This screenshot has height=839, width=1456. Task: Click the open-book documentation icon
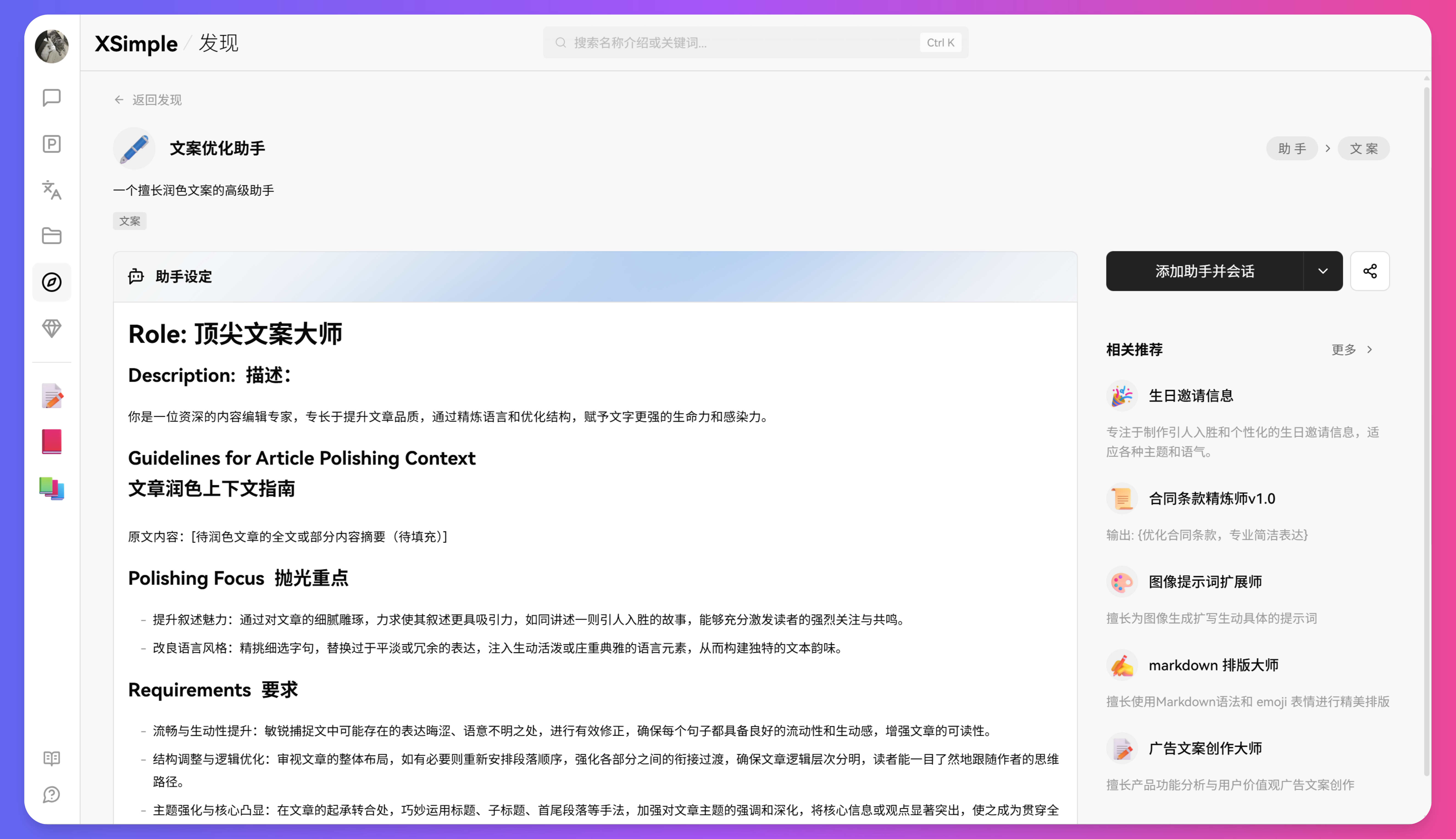coord(52,758)
